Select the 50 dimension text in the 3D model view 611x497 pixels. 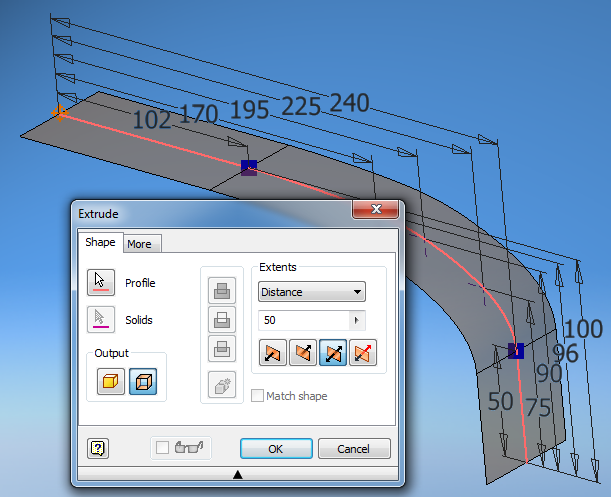tap(501, 401)
